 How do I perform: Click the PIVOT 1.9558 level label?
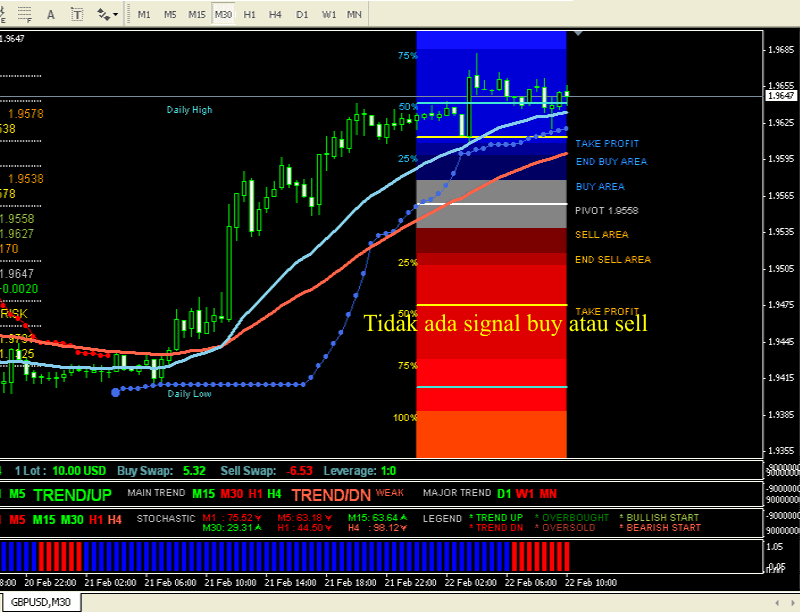point(606,211)
